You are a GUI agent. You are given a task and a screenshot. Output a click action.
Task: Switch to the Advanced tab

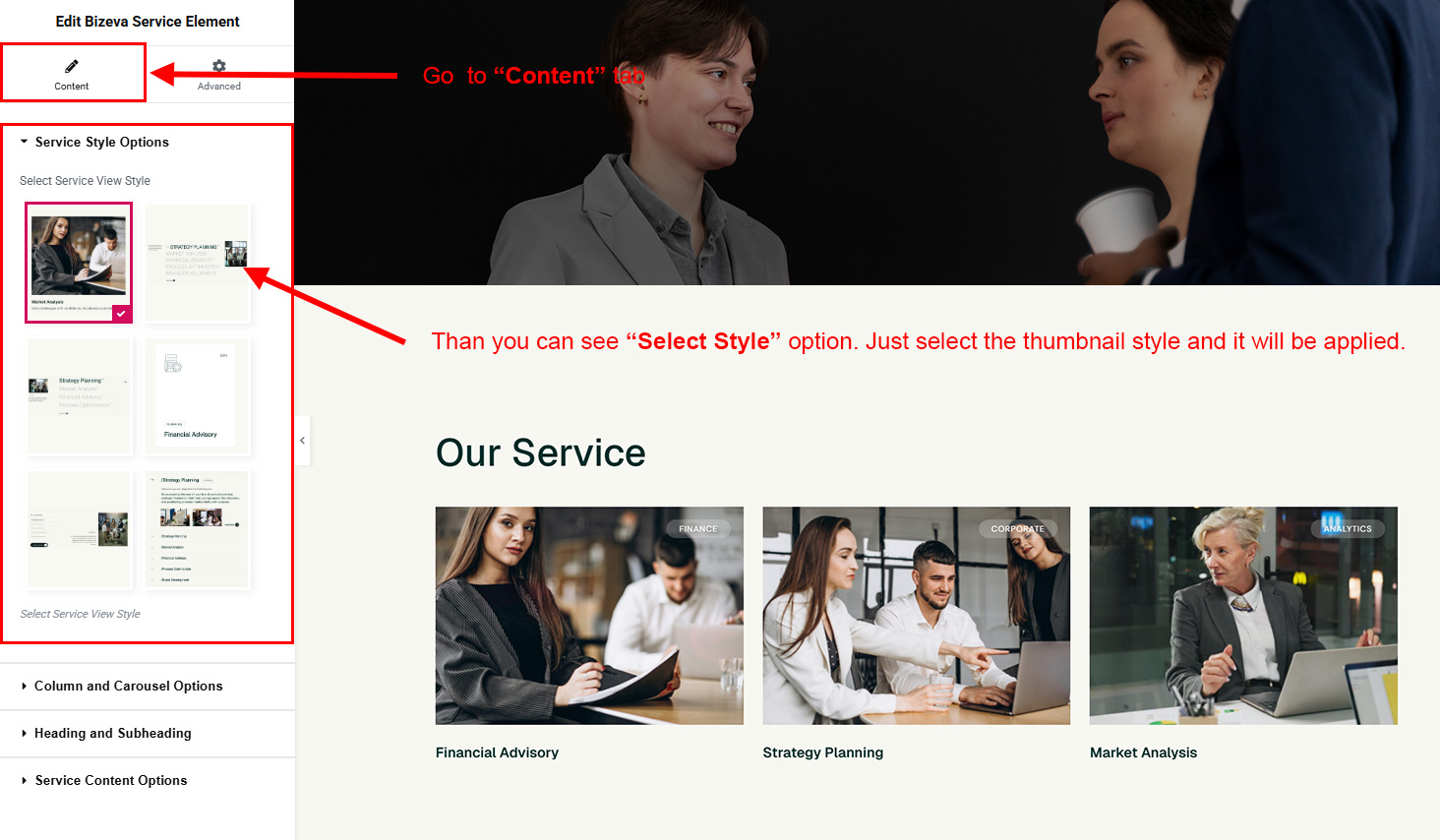pos(219,74)
